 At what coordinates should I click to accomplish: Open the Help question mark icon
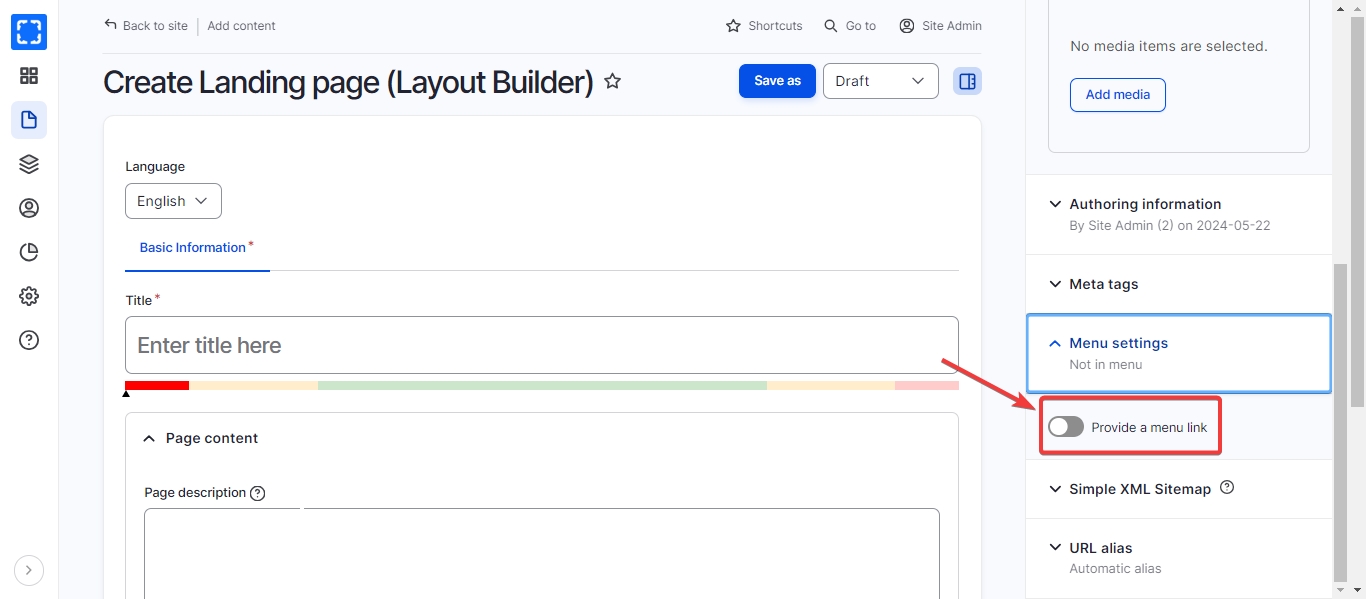click(x=29, y=340)
